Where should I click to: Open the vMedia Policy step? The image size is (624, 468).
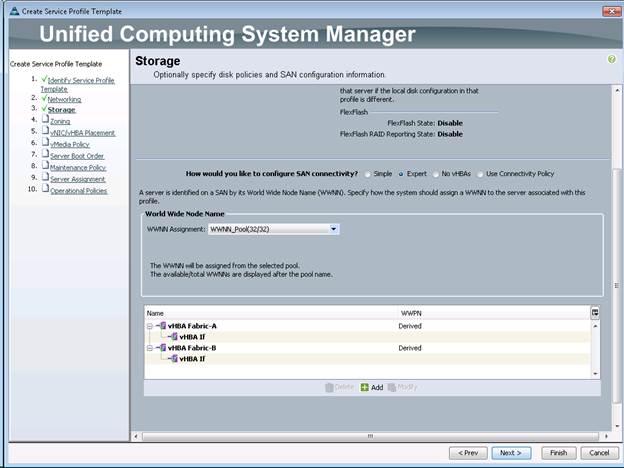click(70, 144)
